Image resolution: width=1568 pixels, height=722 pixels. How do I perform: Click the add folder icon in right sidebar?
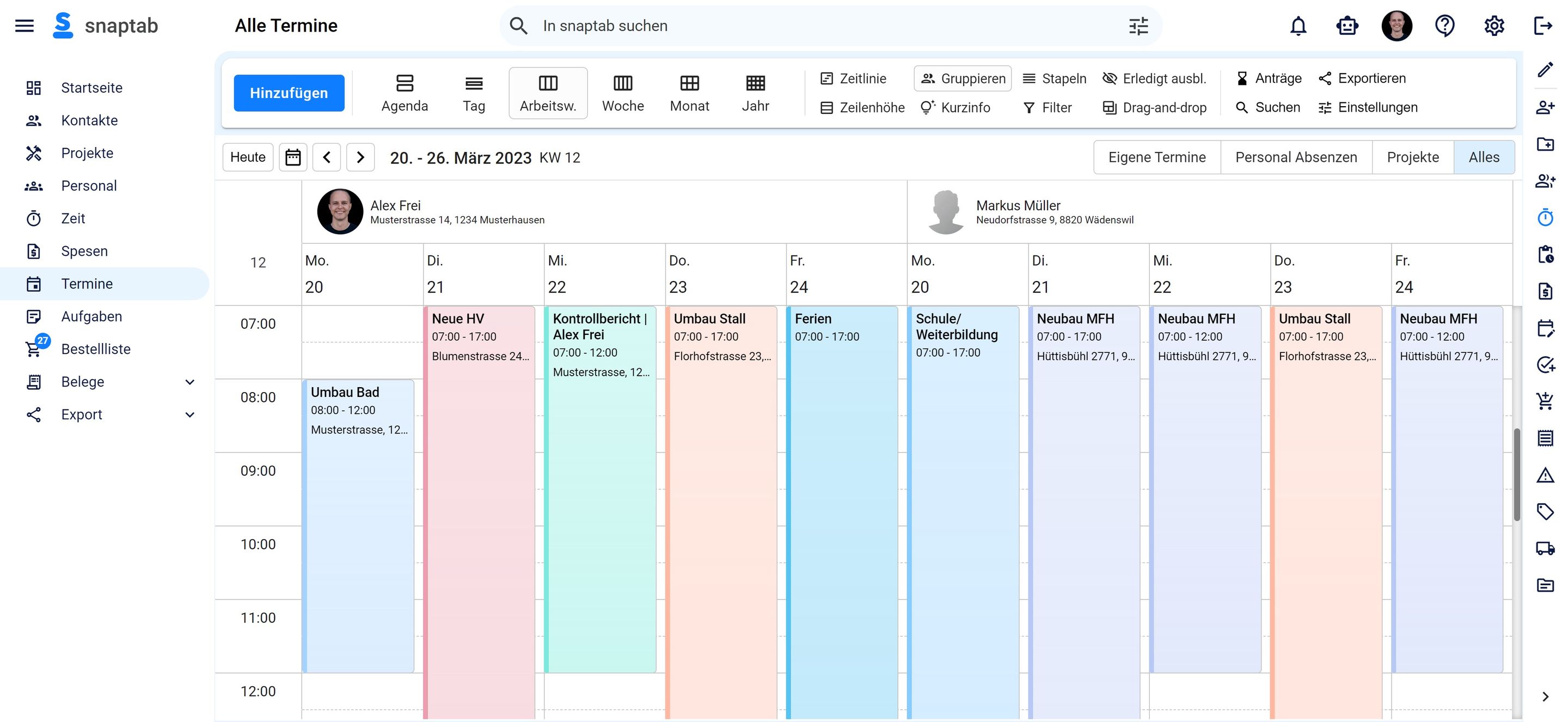[x=1545, y=144]
